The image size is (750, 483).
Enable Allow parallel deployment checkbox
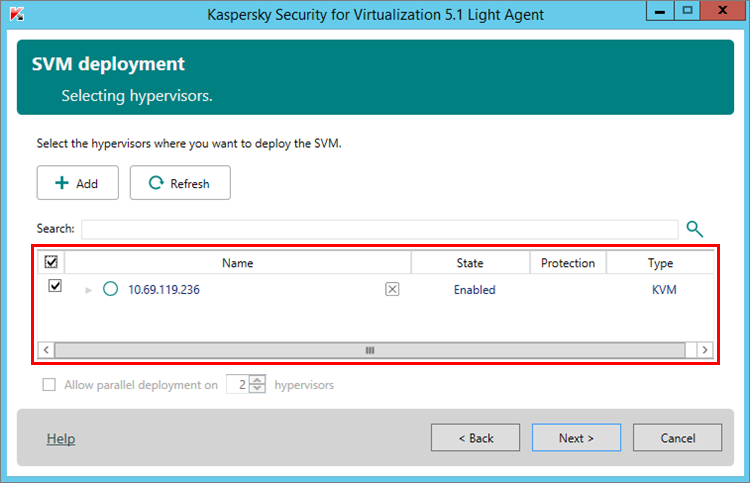coord(49,384)
